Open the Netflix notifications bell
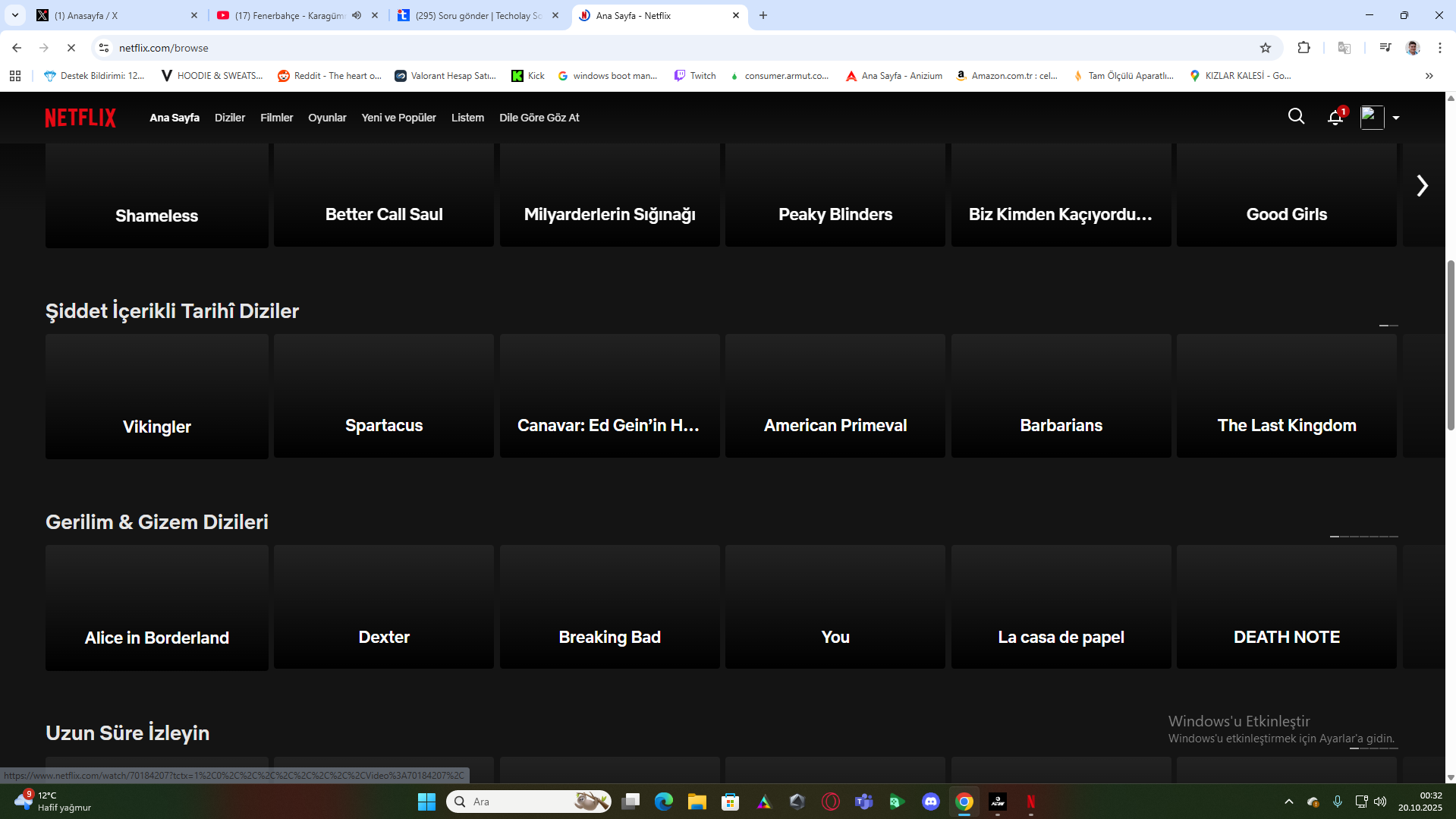Image resolution: width=1456 pixels, height=819 pixels. 1335,118
